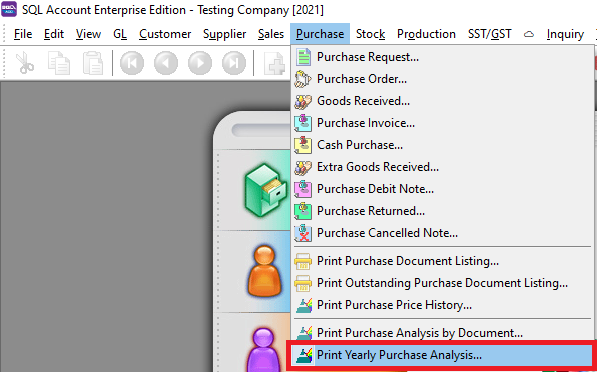Screen dimensions: 597x372
Task: Click the Purchase Invoice icon
Action: 303,123
